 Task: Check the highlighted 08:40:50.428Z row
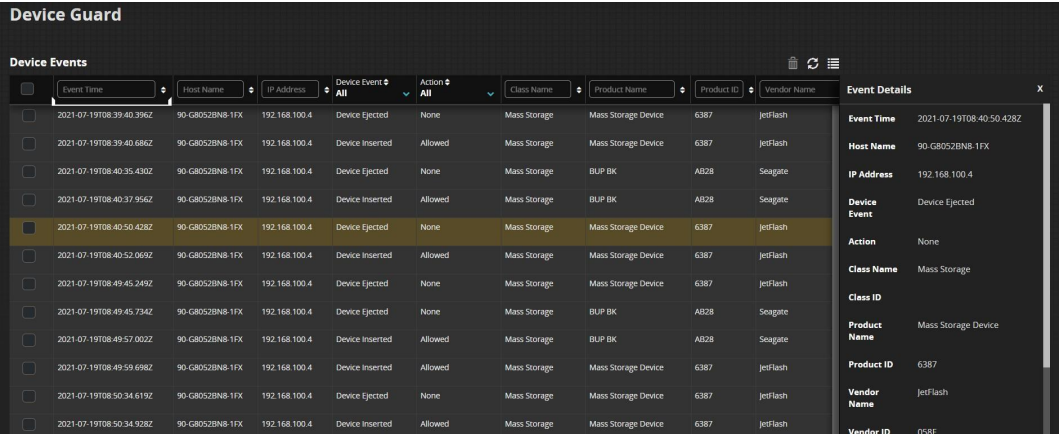click(28, 228)
